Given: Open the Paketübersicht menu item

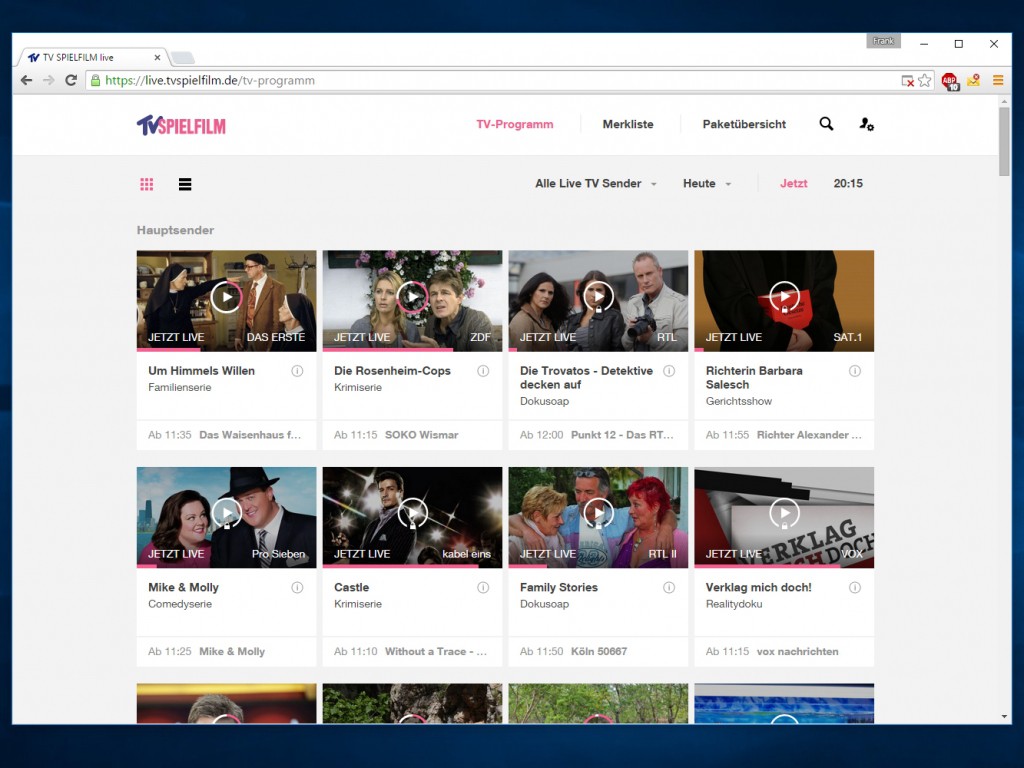Looking at the screenshot, I should (x=744, y=125).
